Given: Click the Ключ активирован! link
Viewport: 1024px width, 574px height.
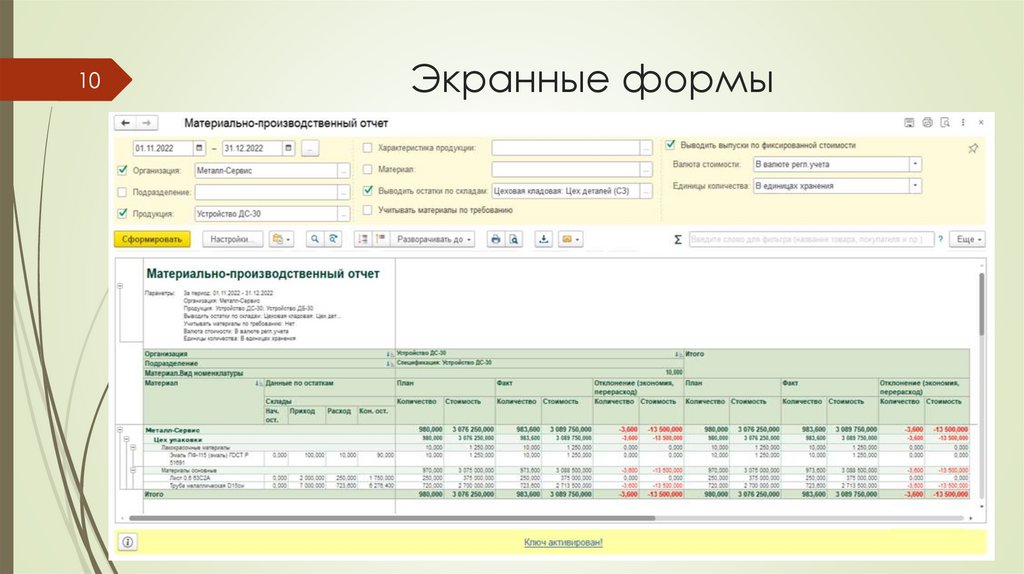Looking at the screenshot, I should 563,542.
